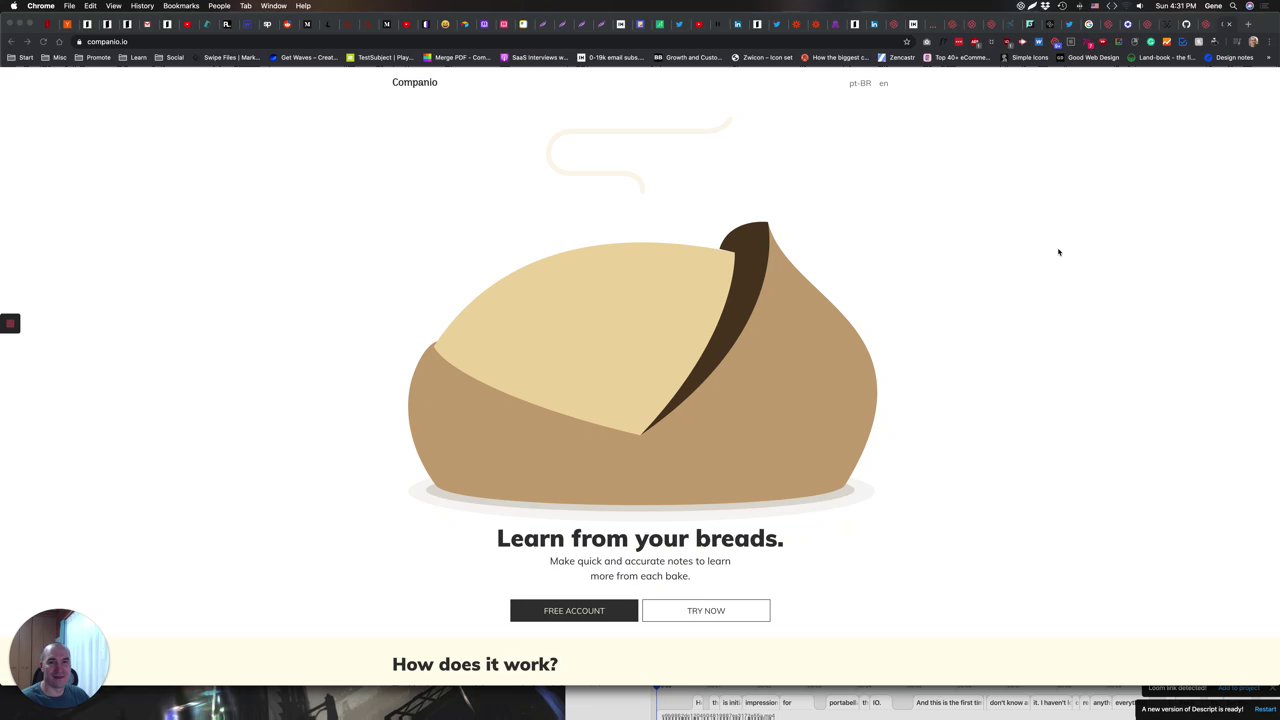The width and height of the screenshot is (1280, 720).
Task: Open the volume menu bar icon
Action: tap(1139, 6)
